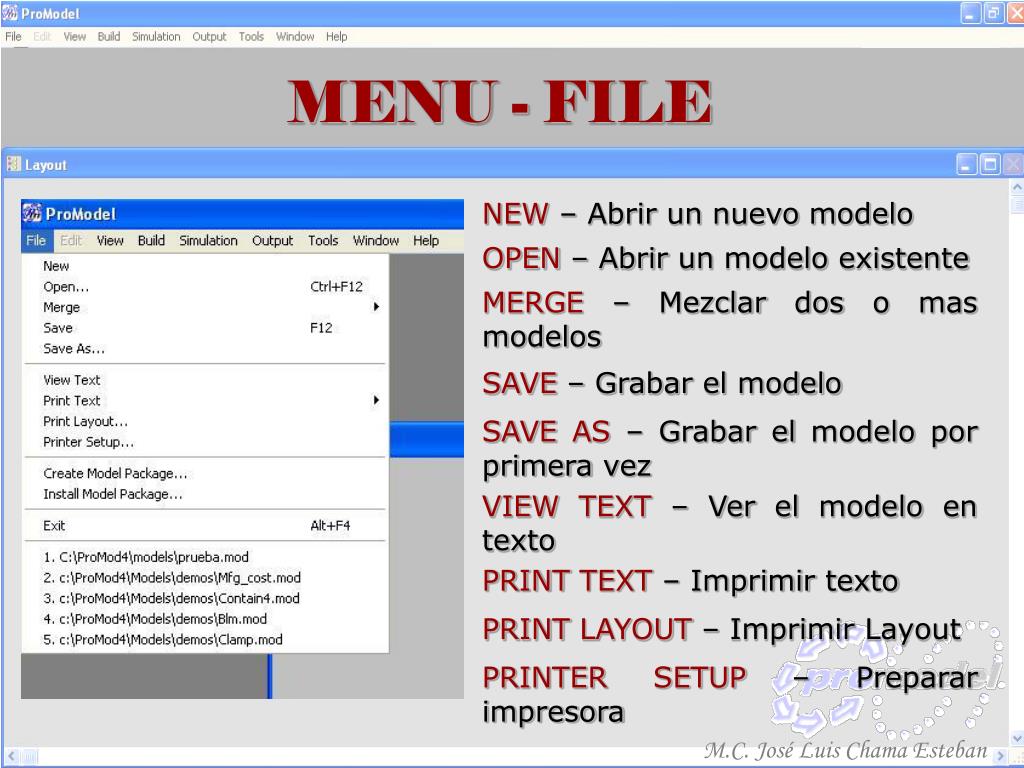Click the Layout window scroll-left arrow
Image resolution: width=1024 pixels, height=768 pixels.
click(11, 756)
